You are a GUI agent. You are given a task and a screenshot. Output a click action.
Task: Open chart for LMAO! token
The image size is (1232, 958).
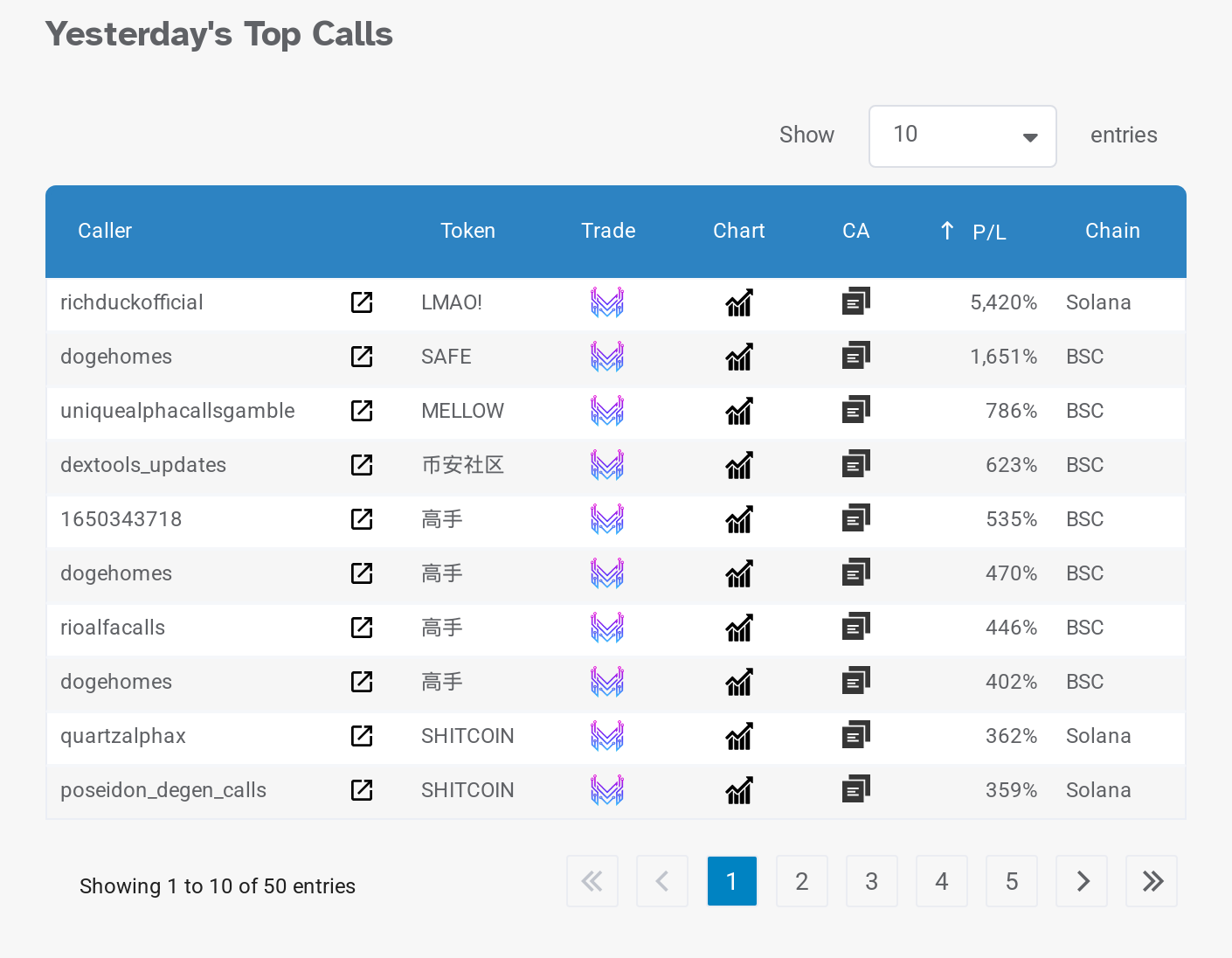(x=739, y=302)
